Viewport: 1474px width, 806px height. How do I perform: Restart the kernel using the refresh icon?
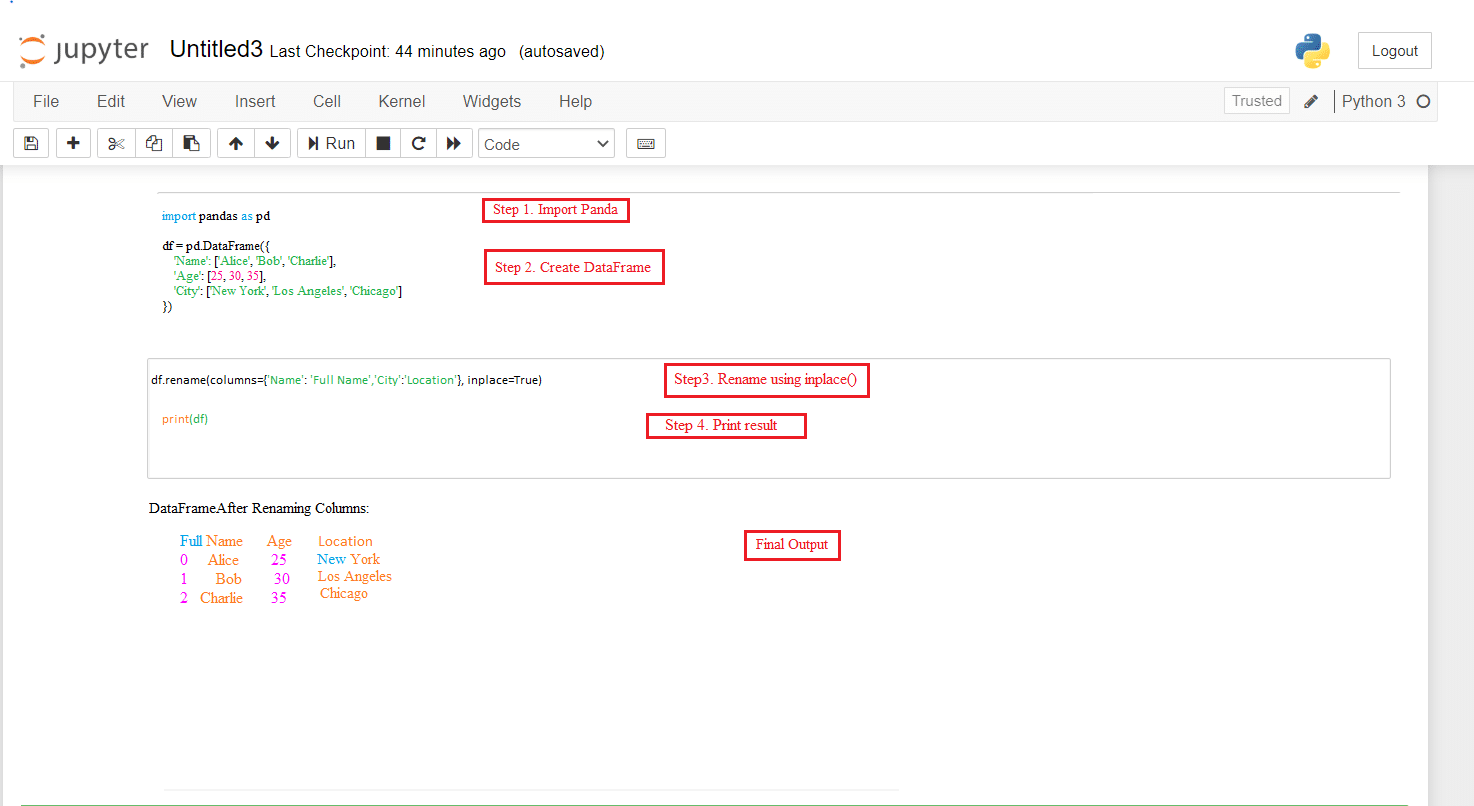[x=418, y=143]
